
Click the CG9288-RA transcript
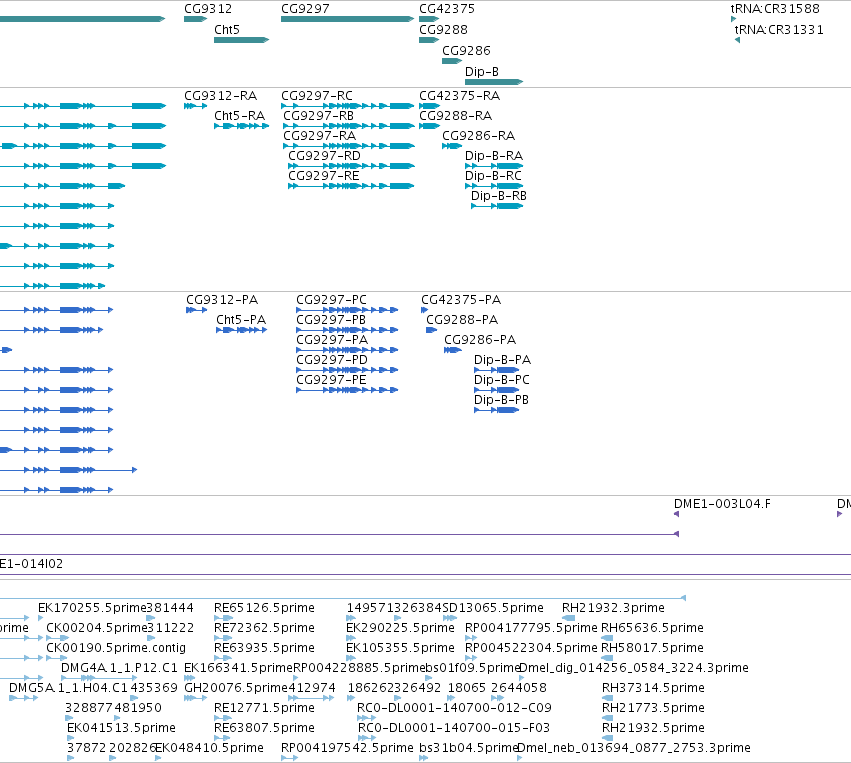tap(429, 126)
